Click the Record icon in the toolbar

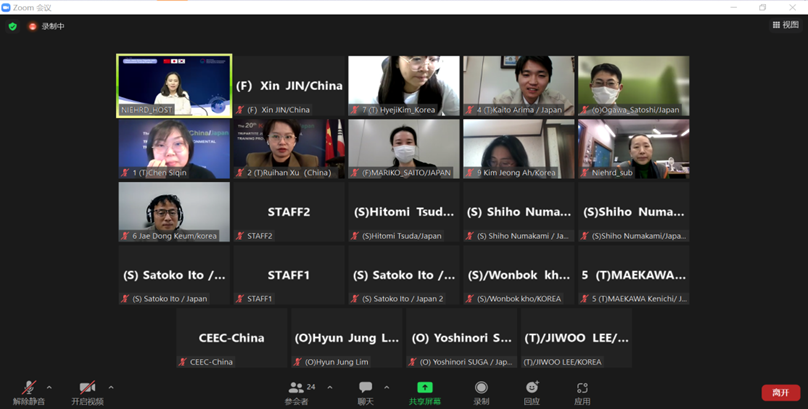click(x=481, y=390)
